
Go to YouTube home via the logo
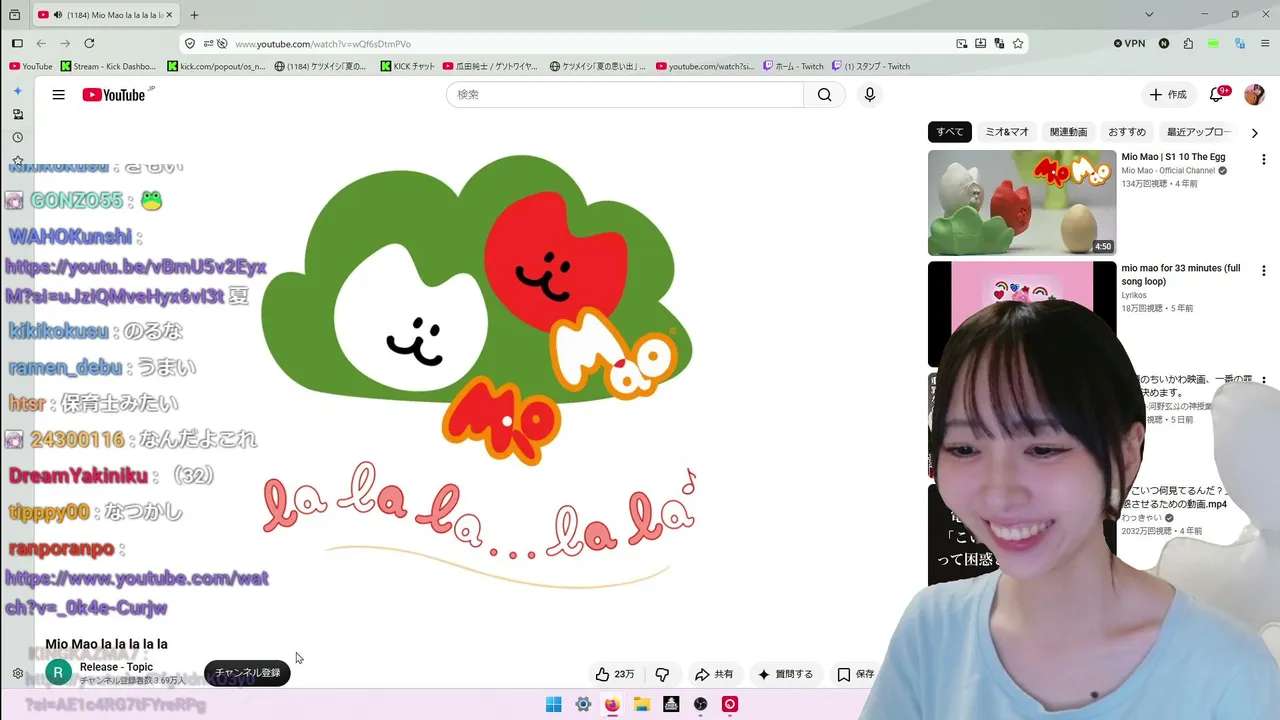click(114, 95)
